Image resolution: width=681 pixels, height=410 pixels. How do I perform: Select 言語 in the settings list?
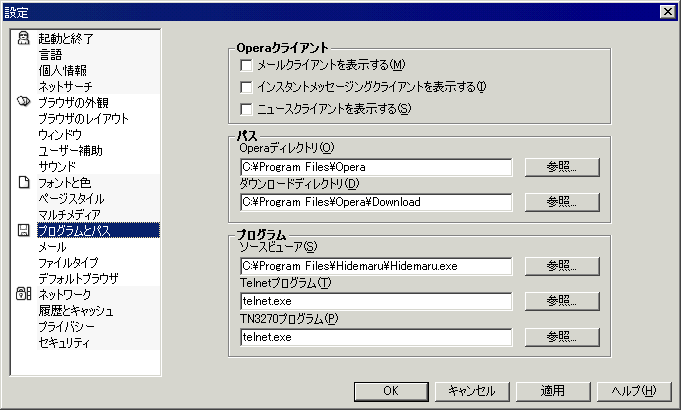coord(50,54)
